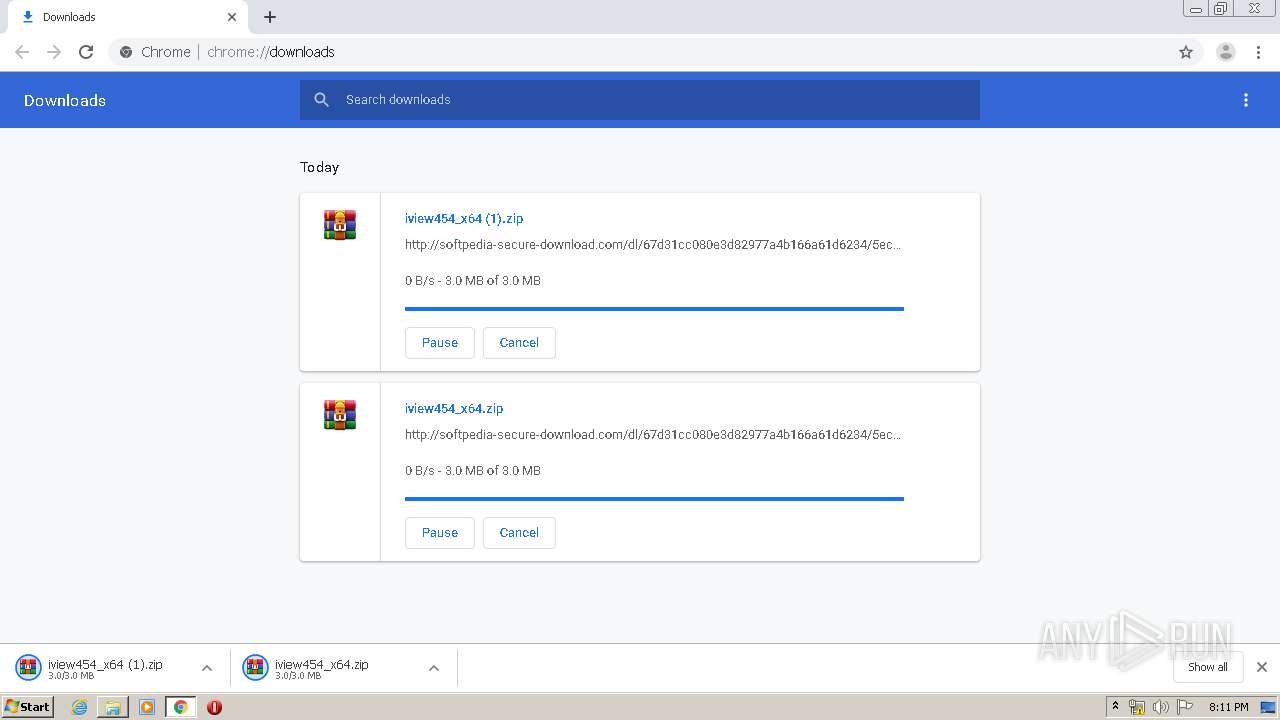
Task: Click the Show desktop tray button
Action: [1268, 707]
